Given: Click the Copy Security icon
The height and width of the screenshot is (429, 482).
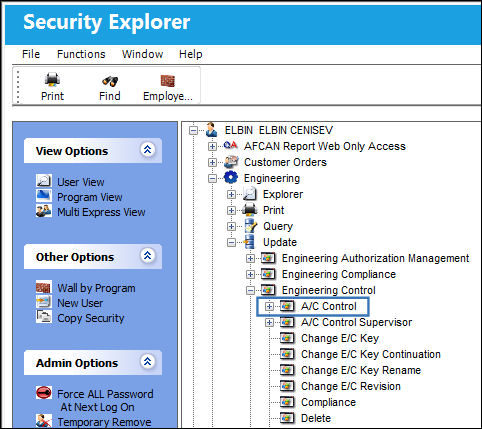Looking at the screenshot, I should pyautogui.click(x=44, y=317).
